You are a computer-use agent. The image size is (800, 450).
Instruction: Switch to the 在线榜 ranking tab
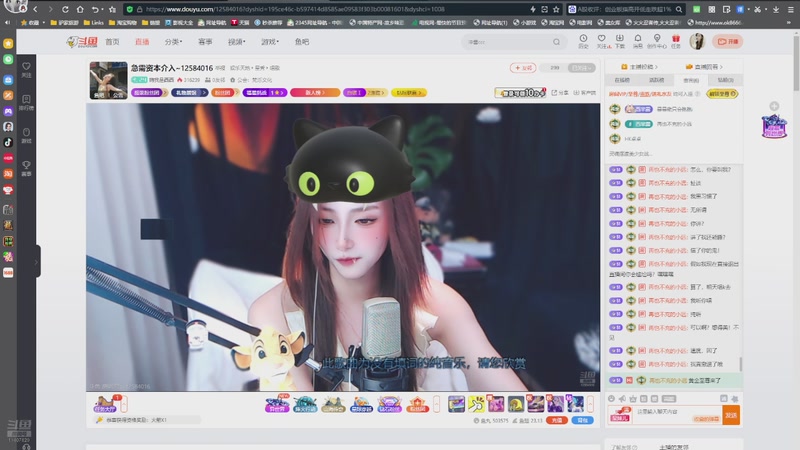(x=622, y=80)
